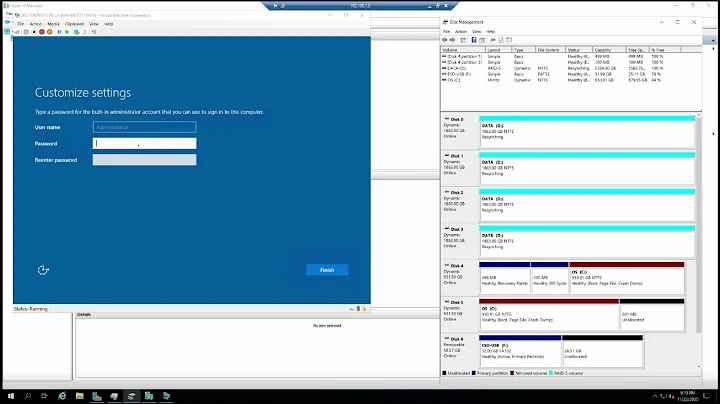Click the Enhanced Session icon in VM toolbar
Screen dimensions: 720x404
point(94,32)
